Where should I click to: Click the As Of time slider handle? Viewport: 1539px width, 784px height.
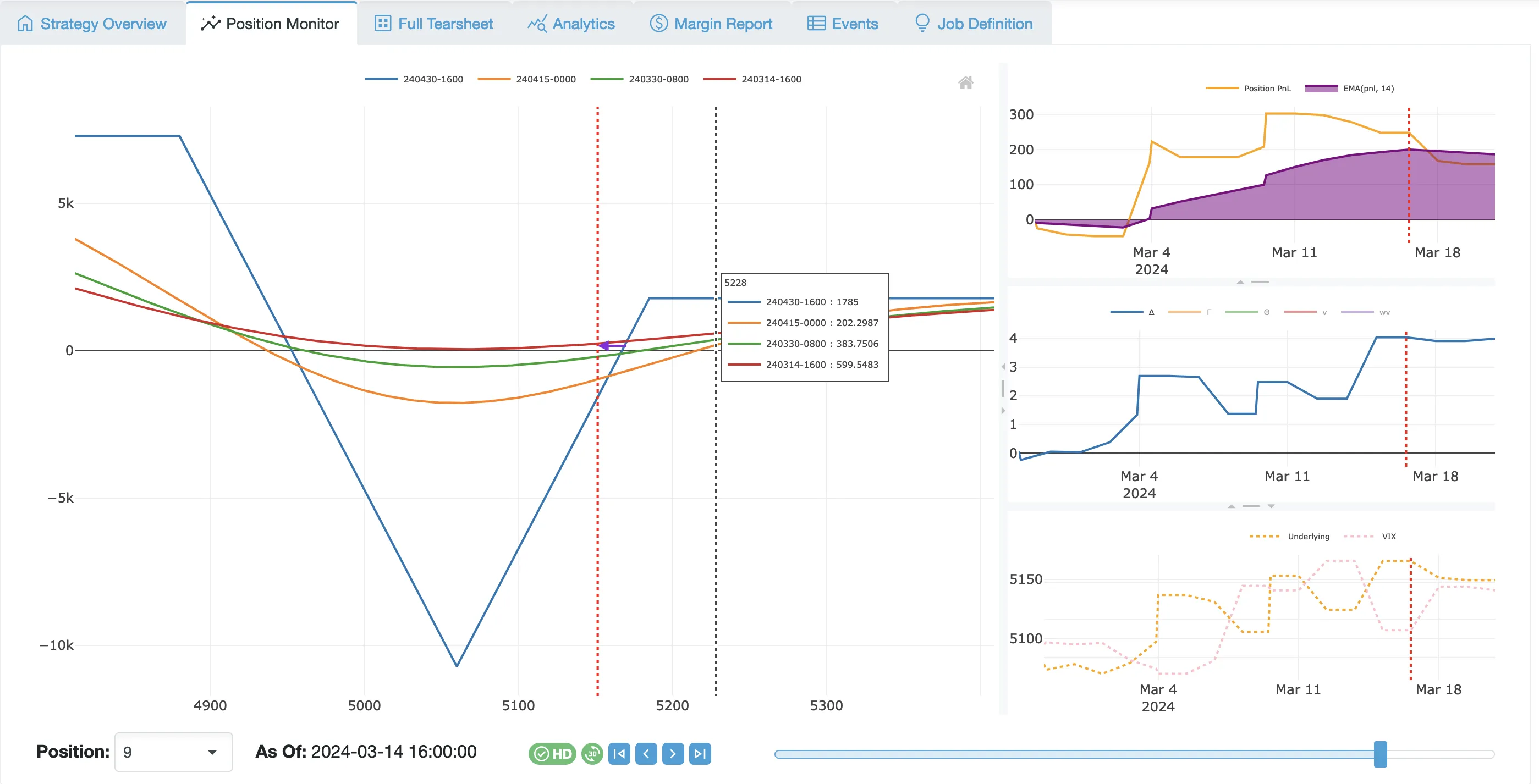click(1380, 754)
